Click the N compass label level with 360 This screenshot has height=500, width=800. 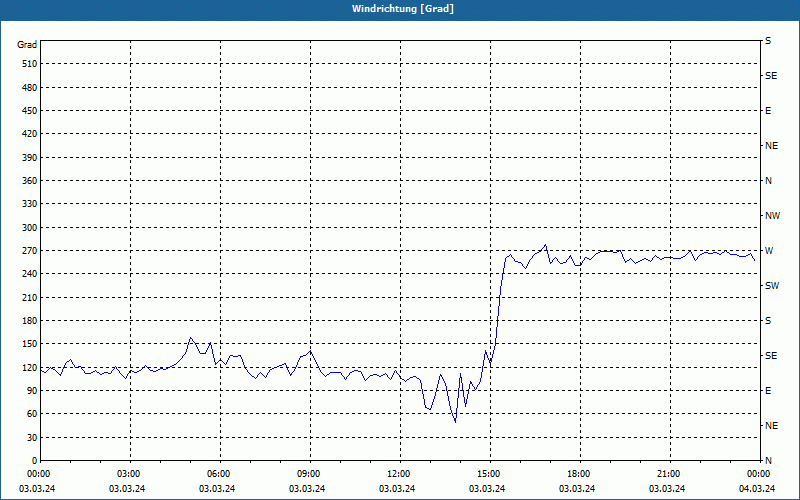point(768,181)
